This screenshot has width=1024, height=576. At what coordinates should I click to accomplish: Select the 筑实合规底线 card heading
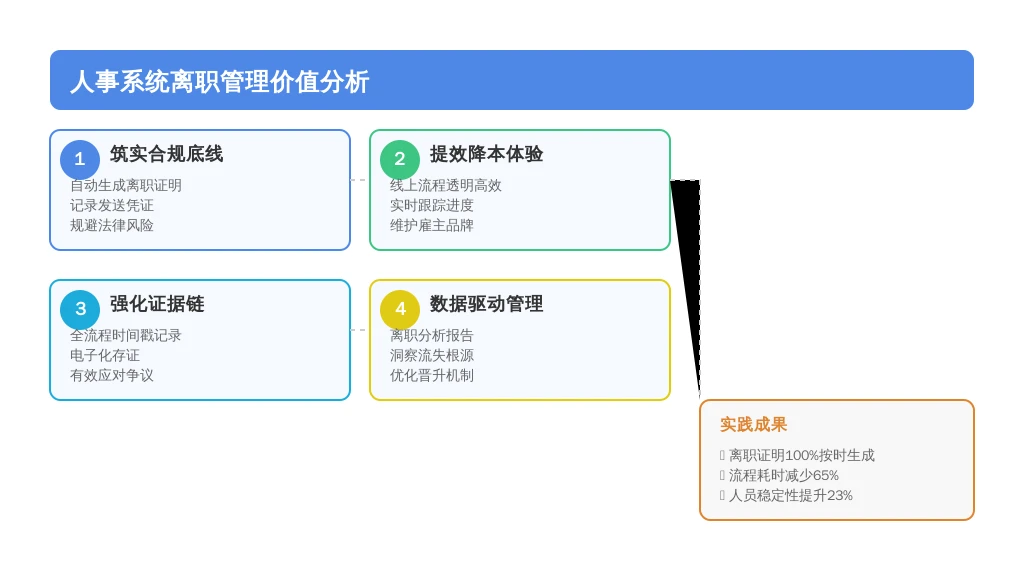point(167,155)
